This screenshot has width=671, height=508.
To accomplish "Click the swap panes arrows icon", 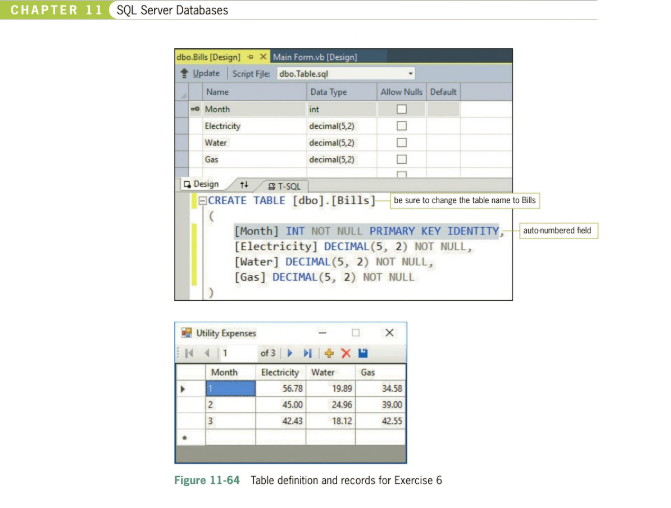I will tap(244, 184).
